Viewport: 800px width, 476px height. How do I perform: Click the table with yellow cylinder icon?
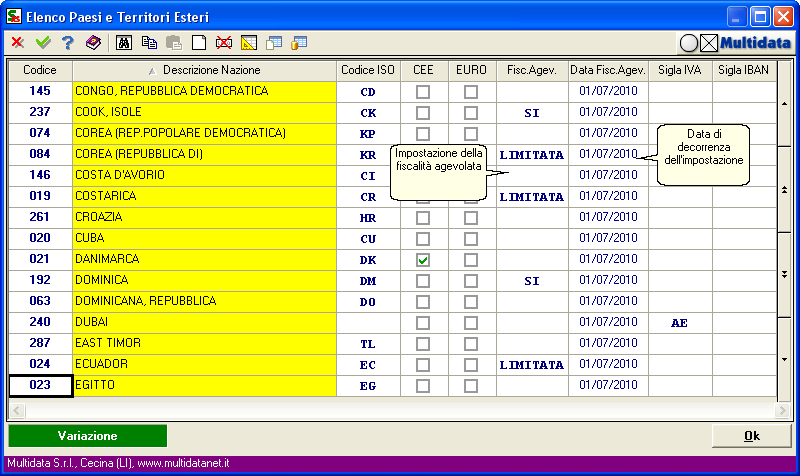tap(299, 43)
